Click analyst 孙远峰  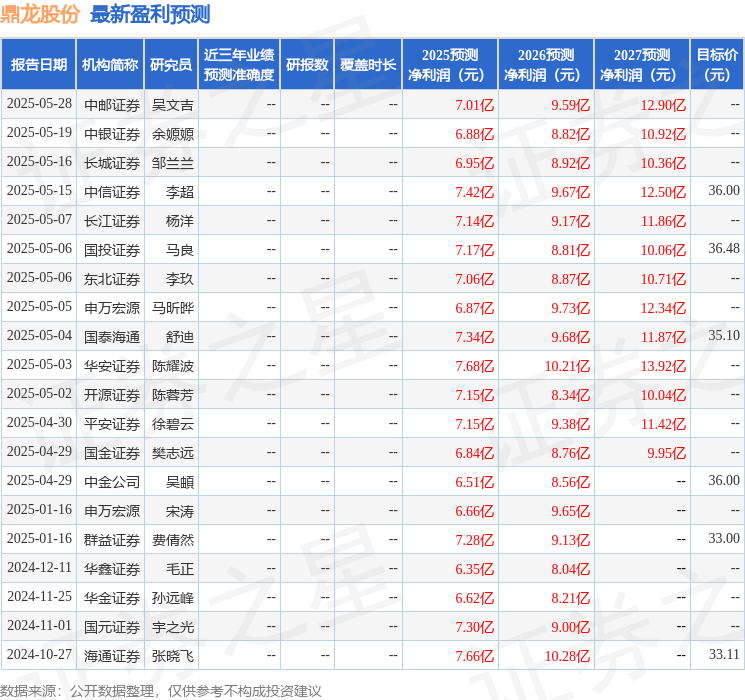173,598
